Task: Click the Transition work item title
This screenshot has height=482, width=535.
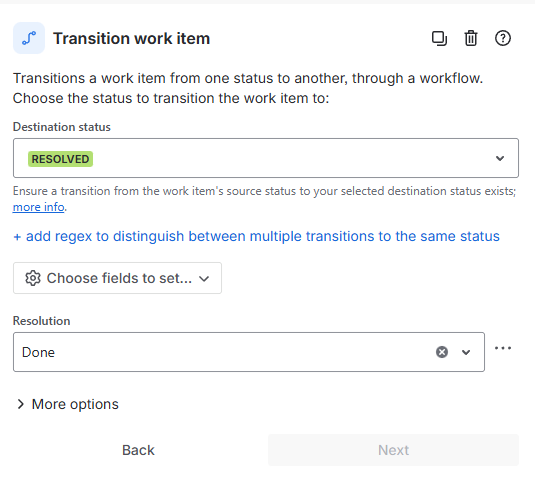Action: pos(131,38)
